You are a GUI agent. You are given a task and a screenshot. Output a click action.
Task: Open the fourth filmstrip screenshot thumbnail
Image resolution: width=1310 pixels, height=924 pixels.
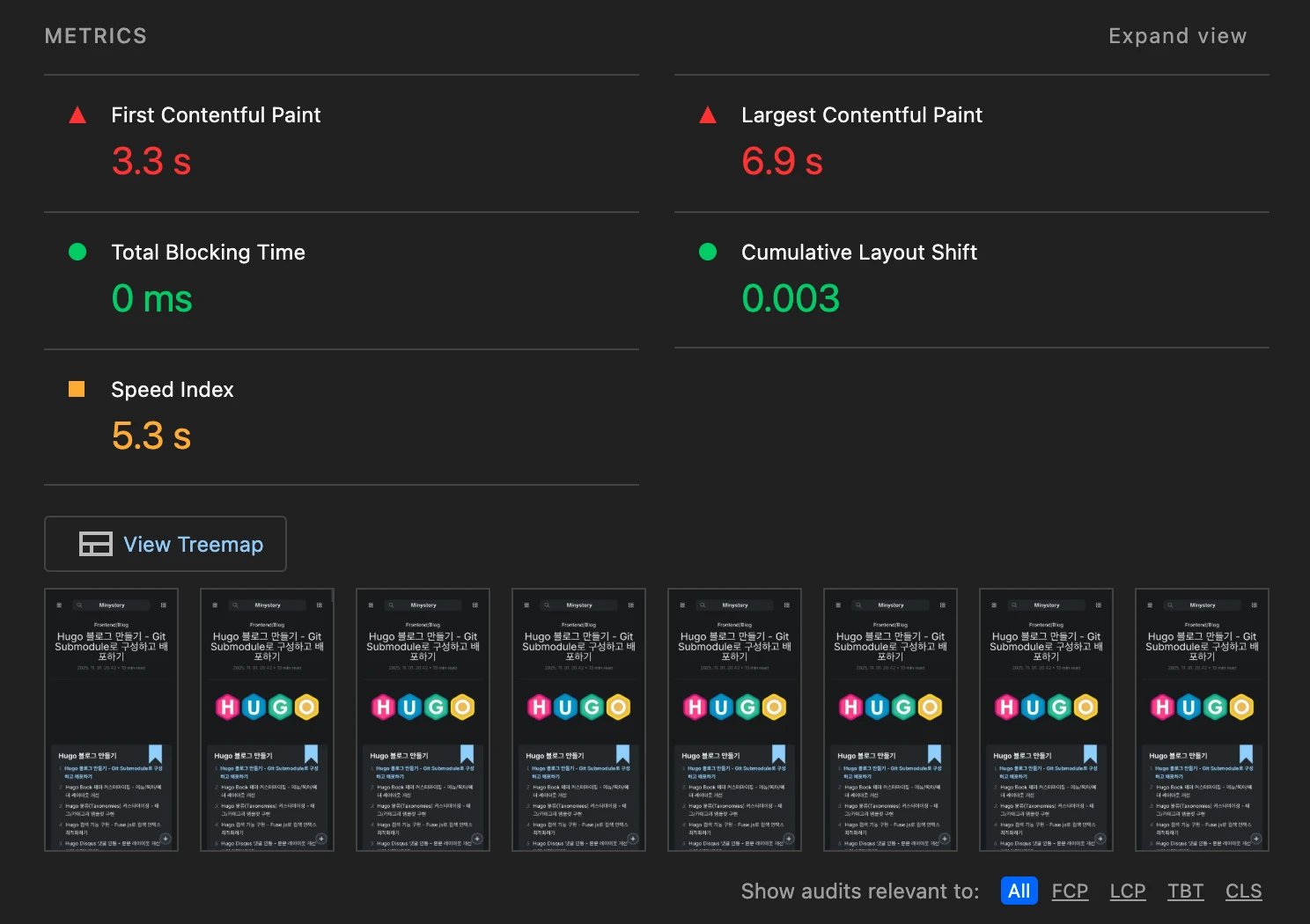click(579, 720)
